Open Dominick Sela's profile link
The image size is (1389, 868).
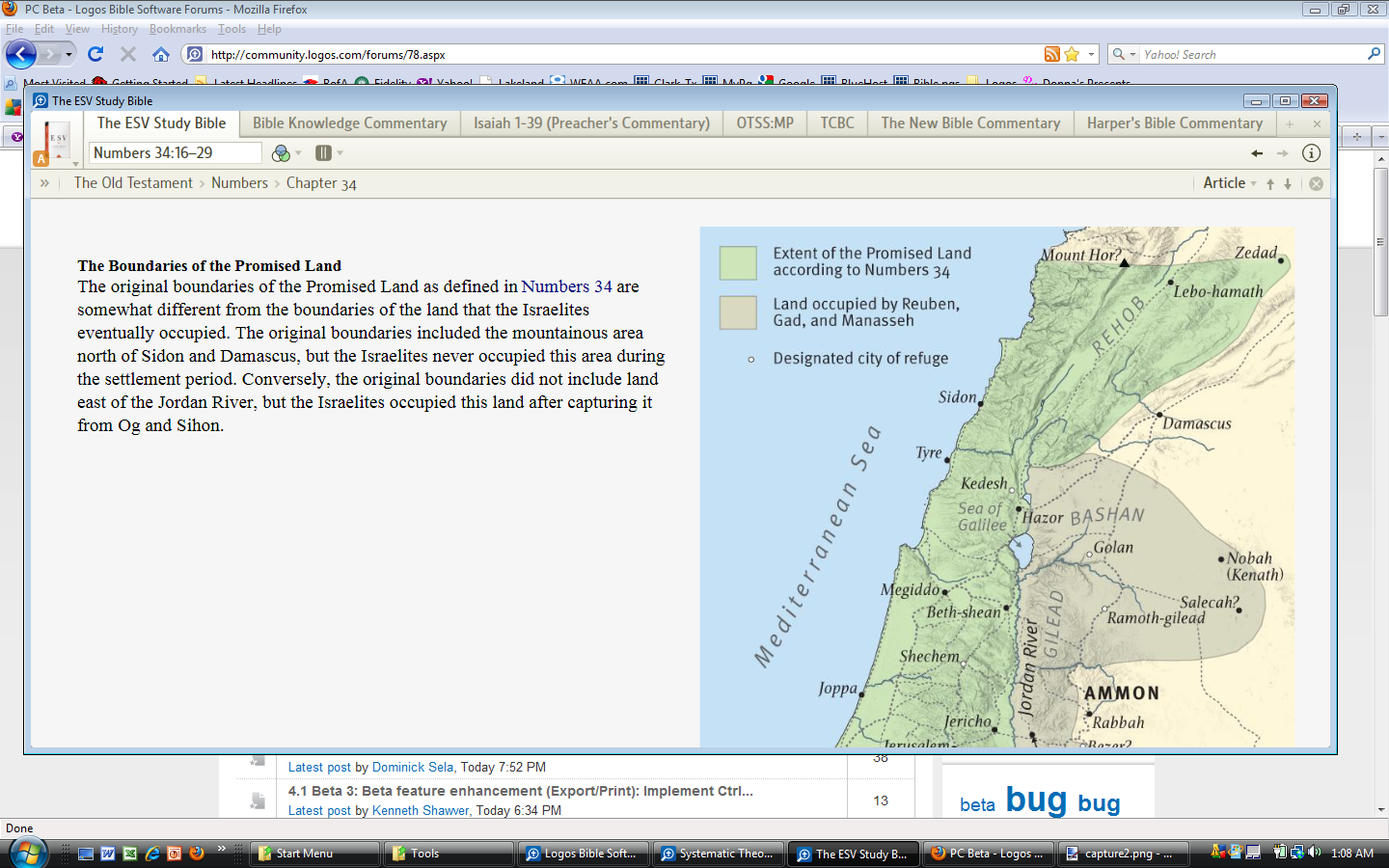click(413, 768)
